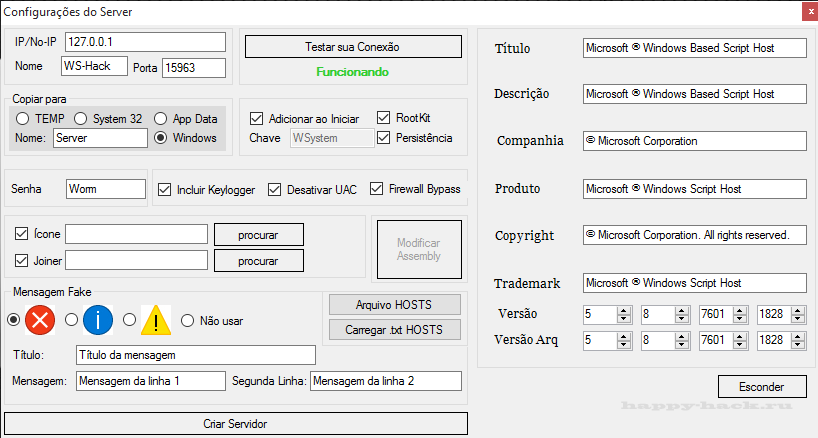Viewport: 818px width, 438px height.
Task: Click procurar next to the Ícone field
Action: click(x=259, y=235)
